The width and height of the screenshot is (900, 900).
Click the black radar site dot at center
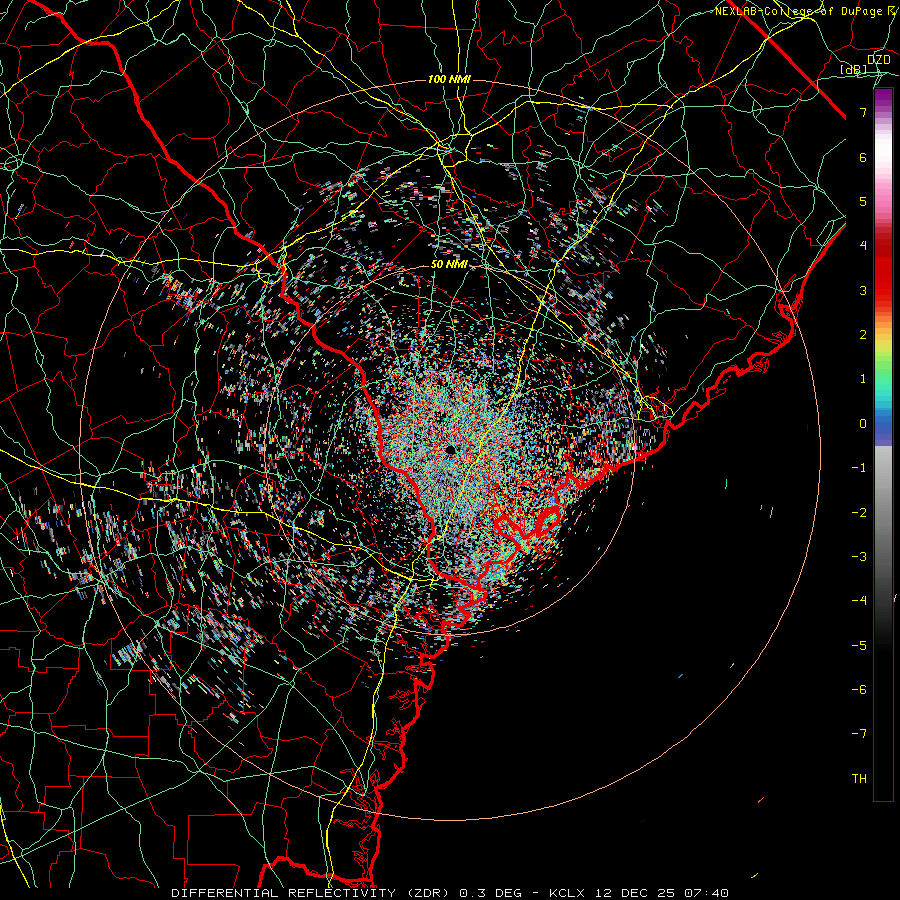[450, 449]
